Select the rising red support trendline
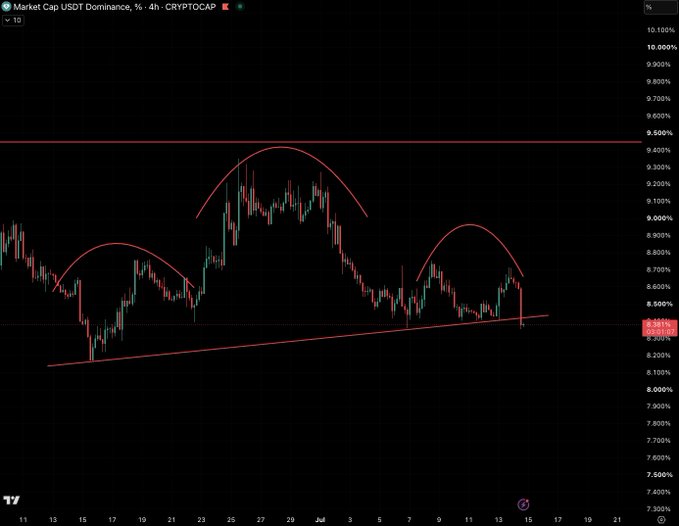Screen dimensions: 679x526 coord(299,341)
